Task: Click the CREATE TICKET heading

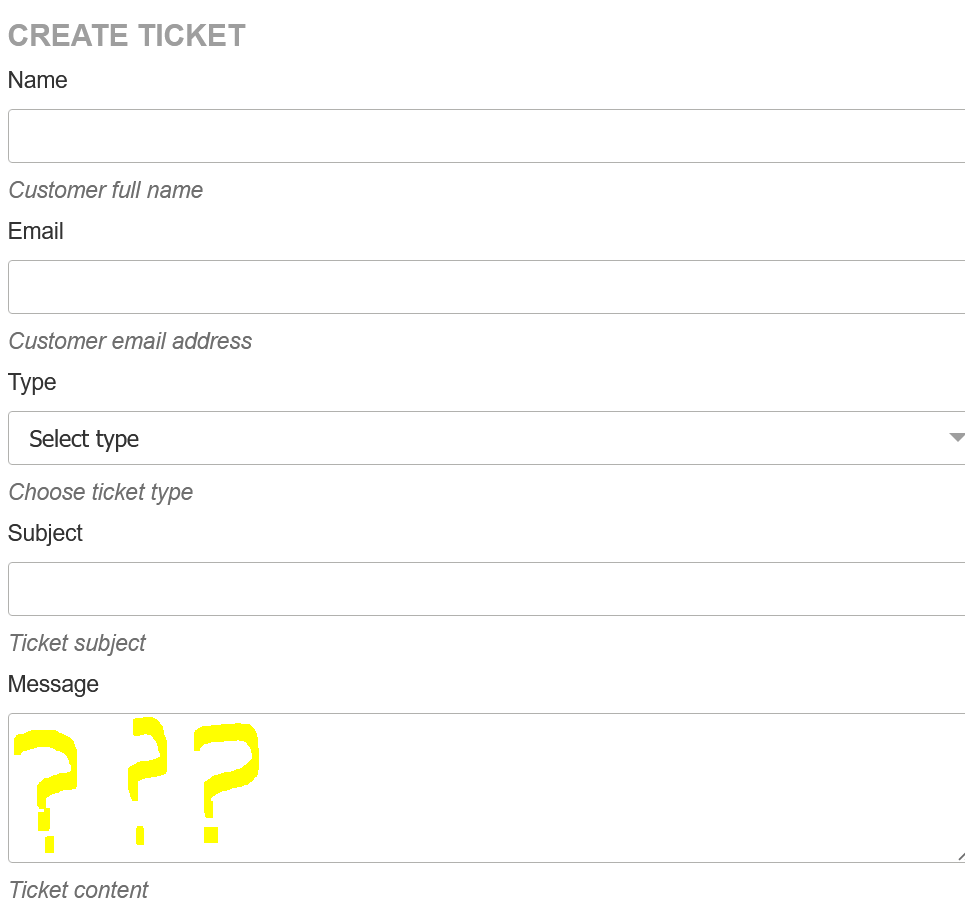Action: (126, 35)
